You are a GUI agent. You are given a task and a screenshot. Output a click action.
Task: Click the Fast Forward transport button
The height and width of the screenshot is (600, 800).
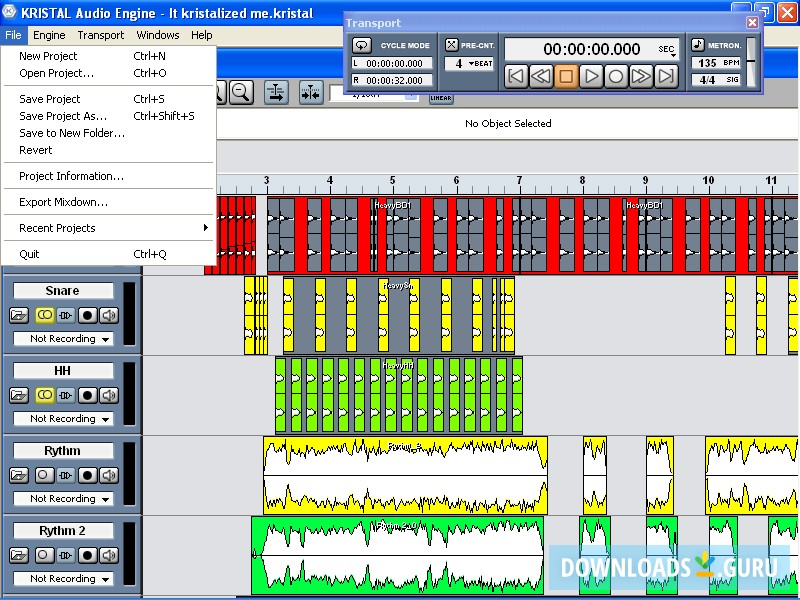tap(641, 76)
